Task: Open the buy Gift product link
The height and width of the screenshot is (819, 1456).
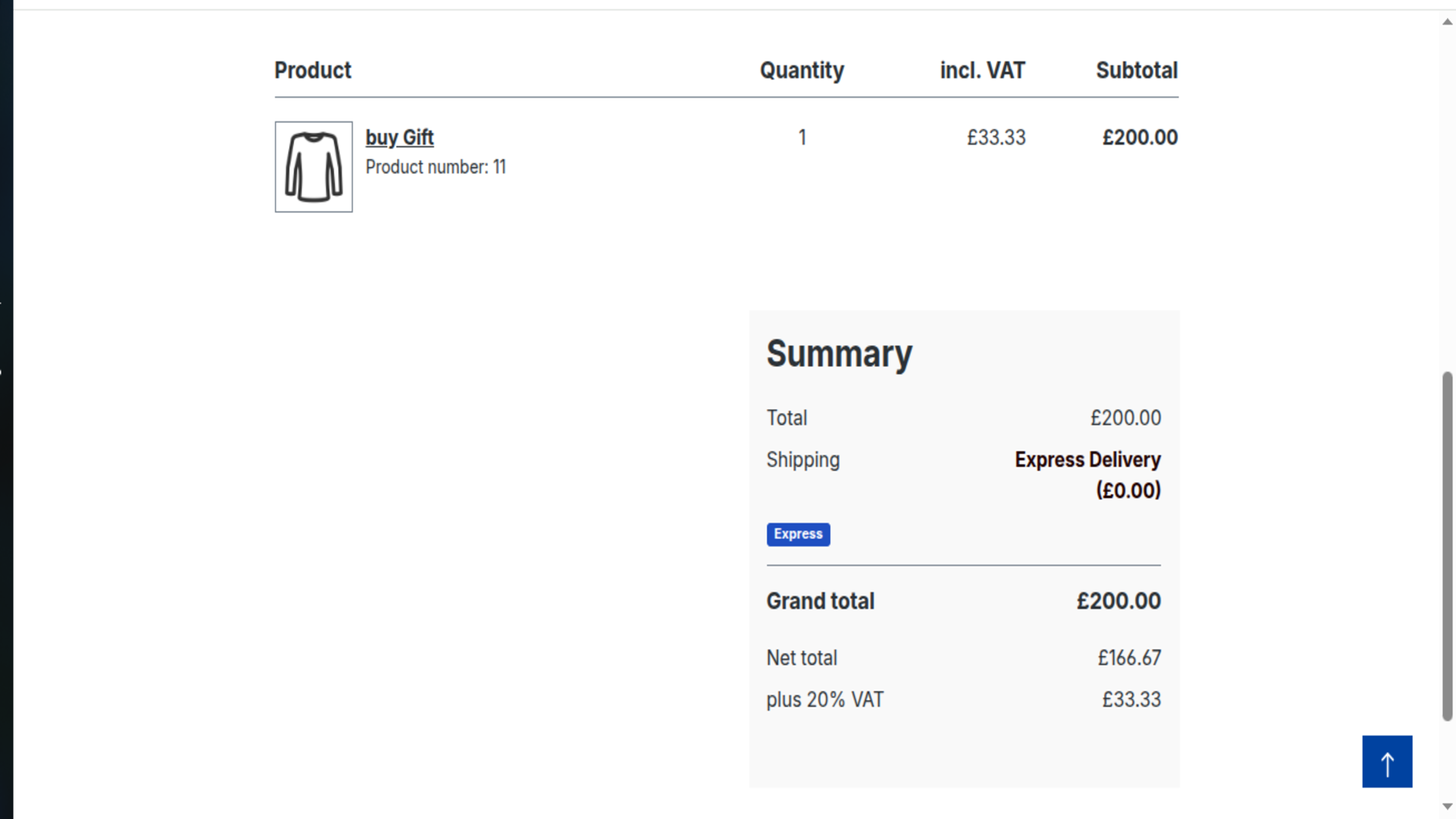Action: (400, 137)
